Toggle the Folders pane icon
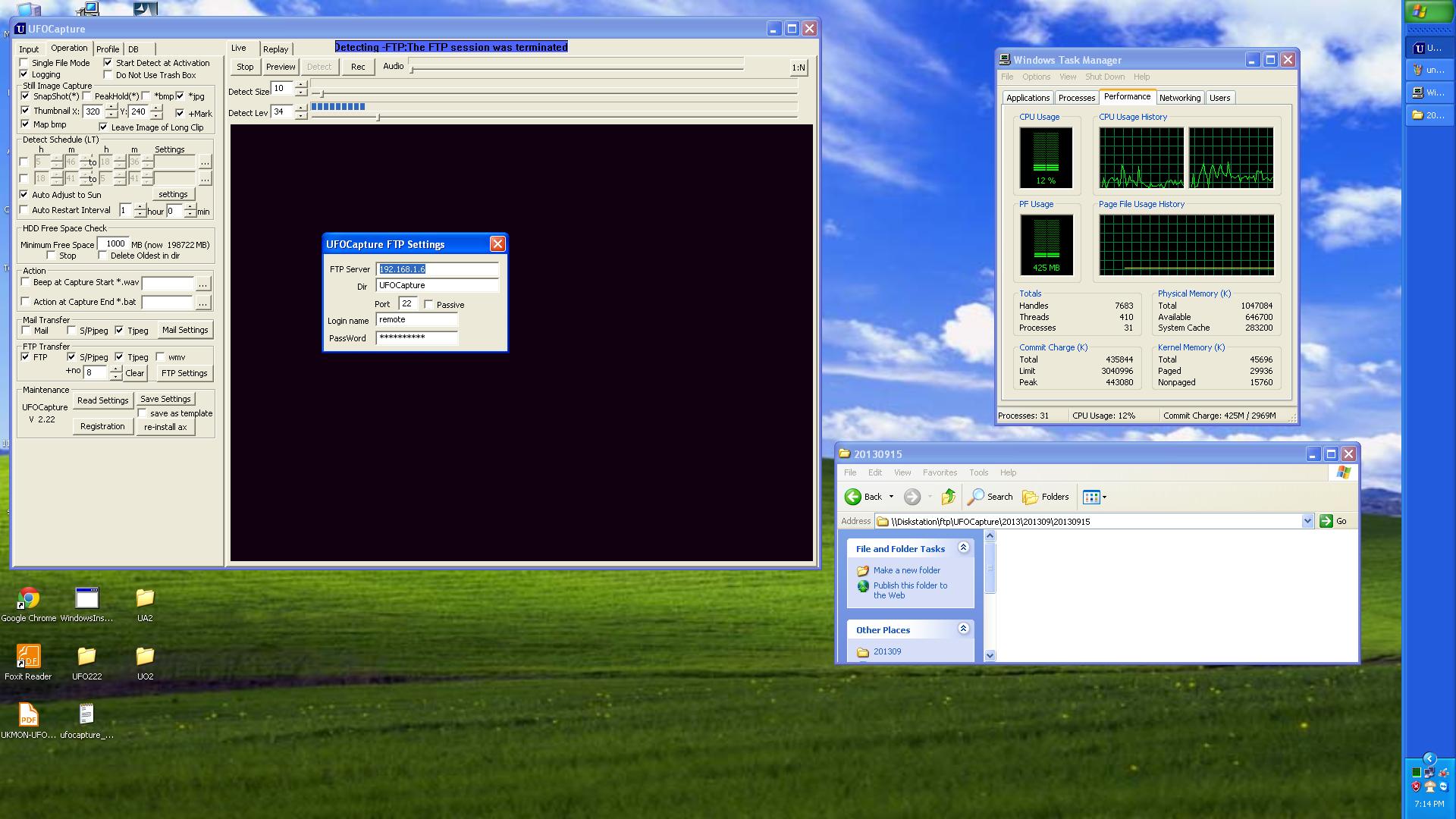This screenshot has width=1456, height=819. click(x=1046, y=497)
